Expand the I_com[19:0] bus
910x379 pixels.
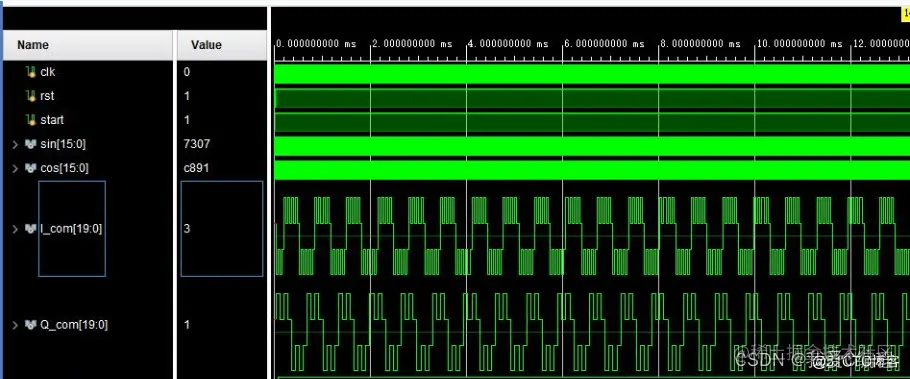pyautogui.click(x=16, y=229)
